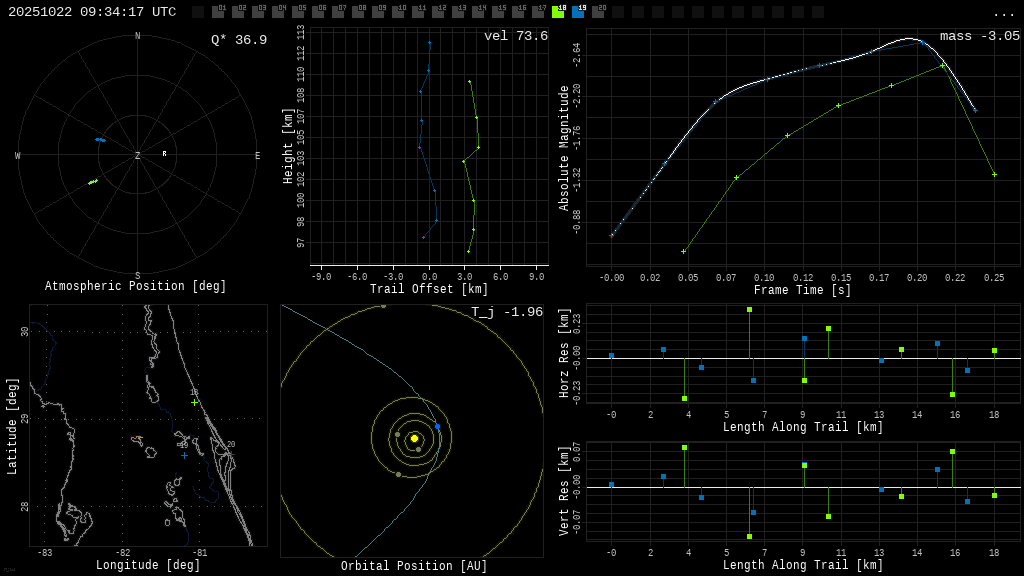Click the Atmospheric Position [deg] label
1024x576 pixels.
click(135, 286)
